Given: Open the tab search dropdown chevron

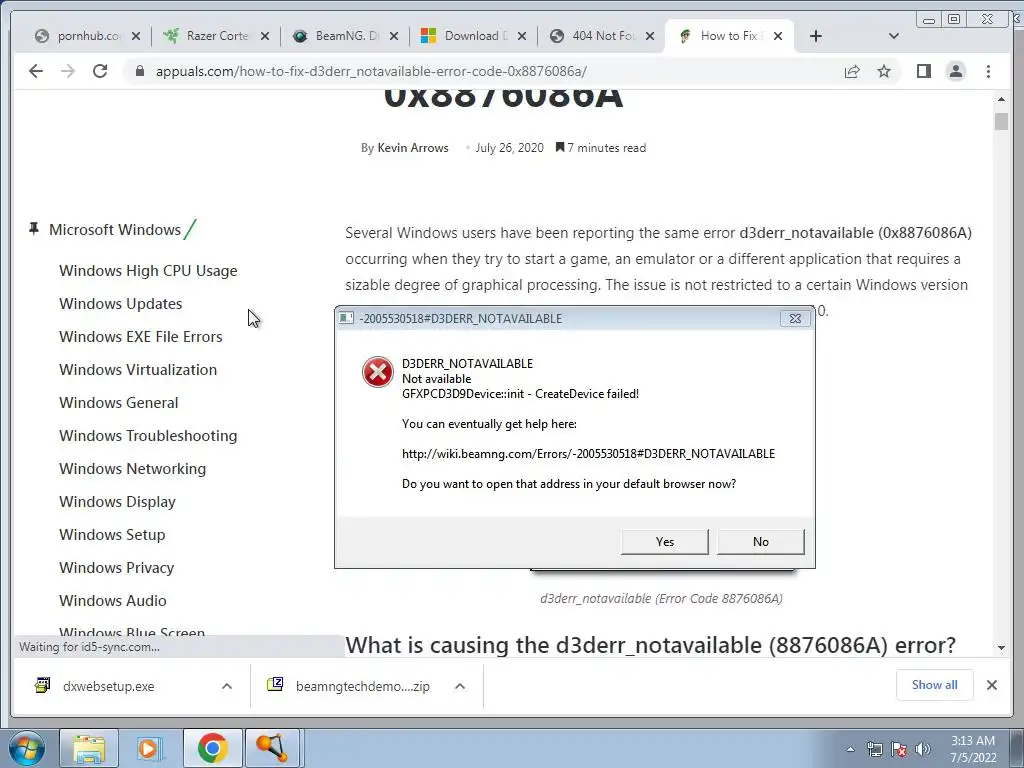Looking at the screenshot, I should [x=894, y=36].
